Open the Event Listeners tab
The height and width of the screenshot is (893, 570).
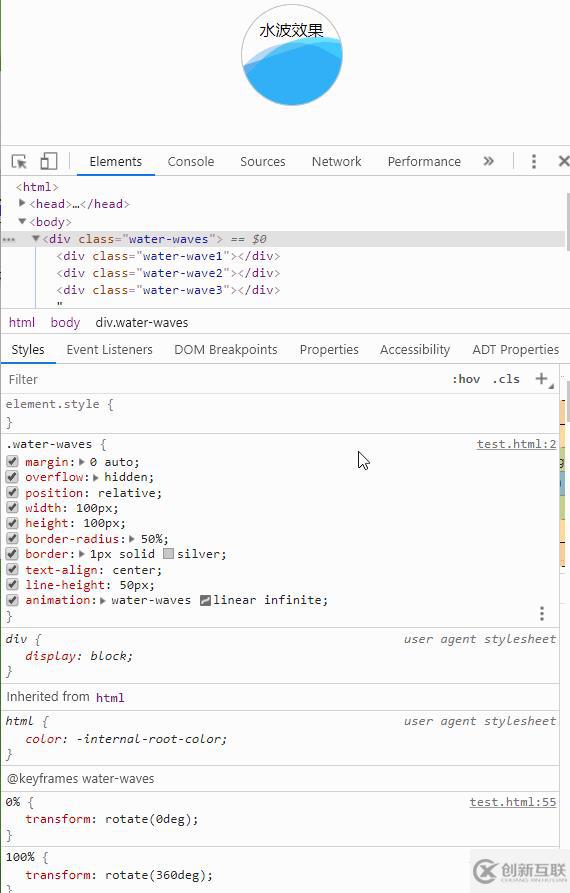pos(109,350)
